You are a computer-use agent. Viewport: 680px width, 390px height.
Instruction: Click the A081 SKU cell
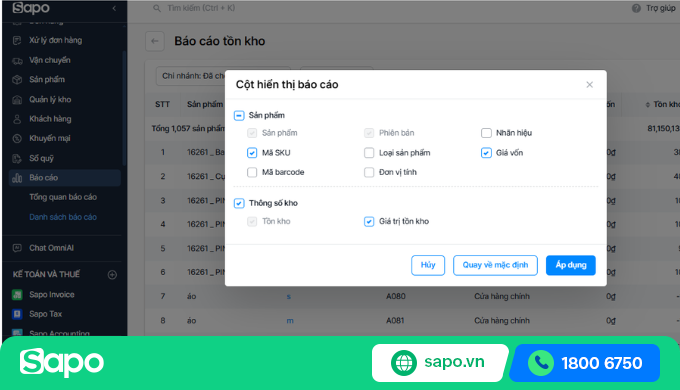pos(395,321)
